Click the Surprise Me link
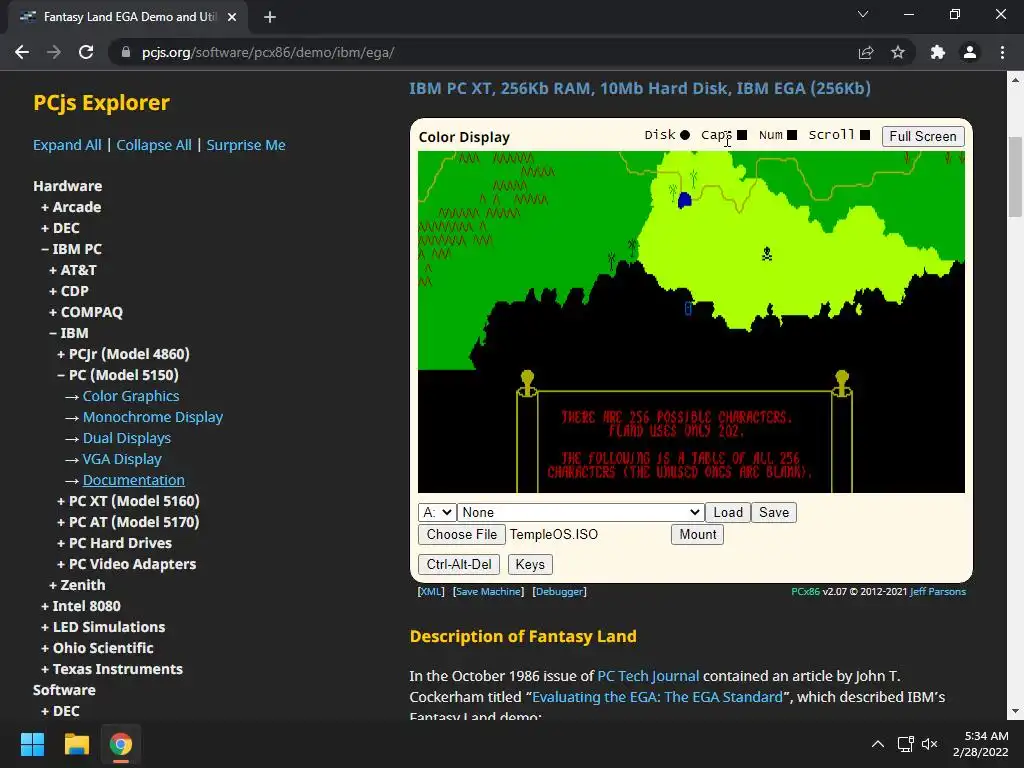This screenshot has height=768, width=1024. 246,145
